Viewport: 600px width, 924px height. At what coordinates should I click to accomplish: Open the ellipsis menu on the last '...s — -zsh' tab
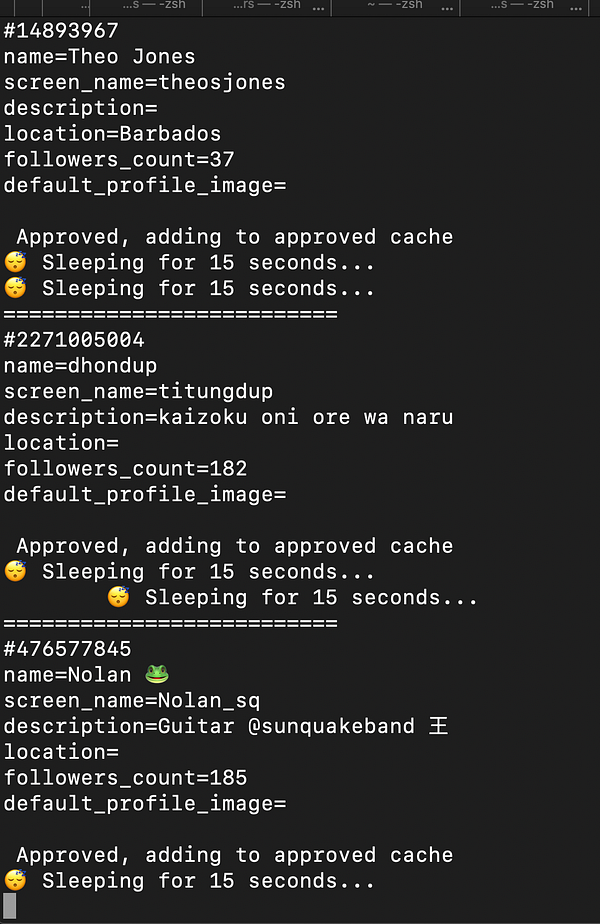click(576, 7)
